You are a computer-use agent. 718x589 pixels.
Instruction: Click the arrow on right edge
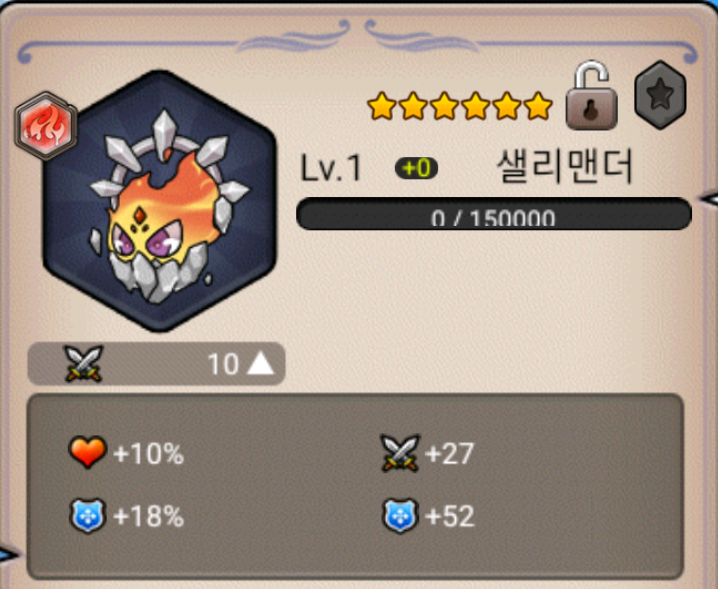[x=708, y=199]
